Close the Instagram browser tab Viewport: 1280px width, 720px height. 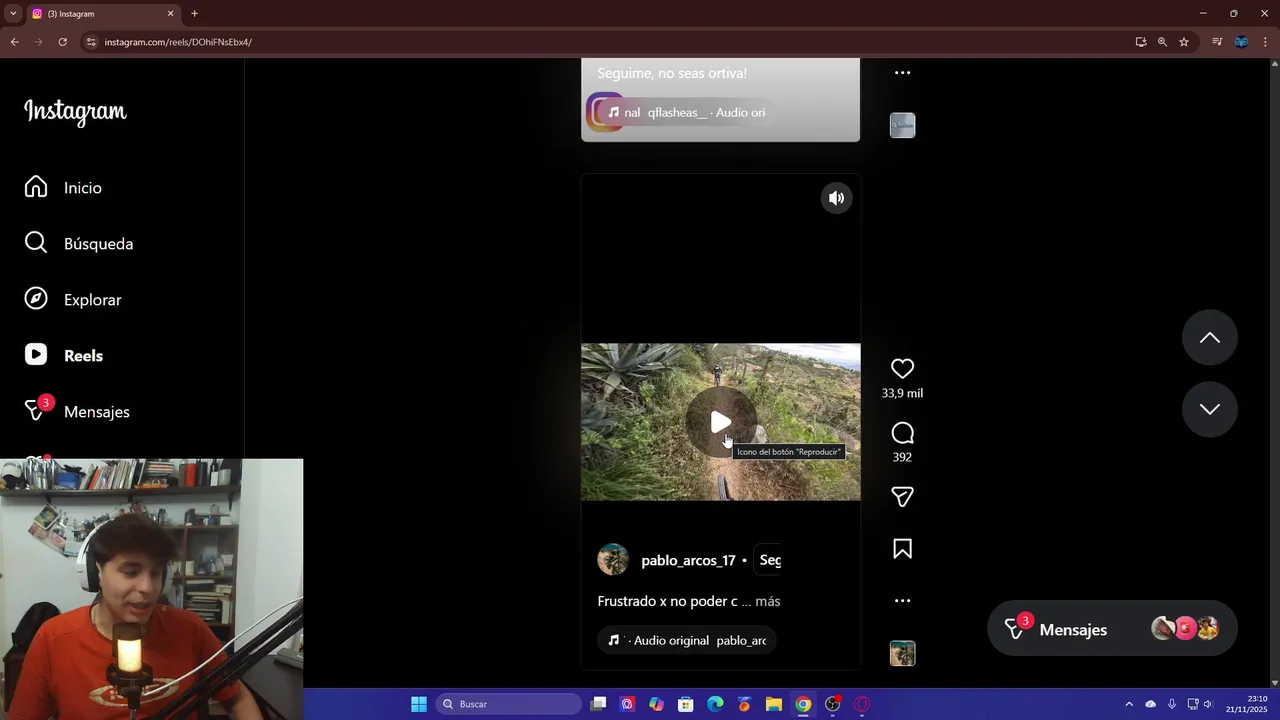click(x=170, y=14)
